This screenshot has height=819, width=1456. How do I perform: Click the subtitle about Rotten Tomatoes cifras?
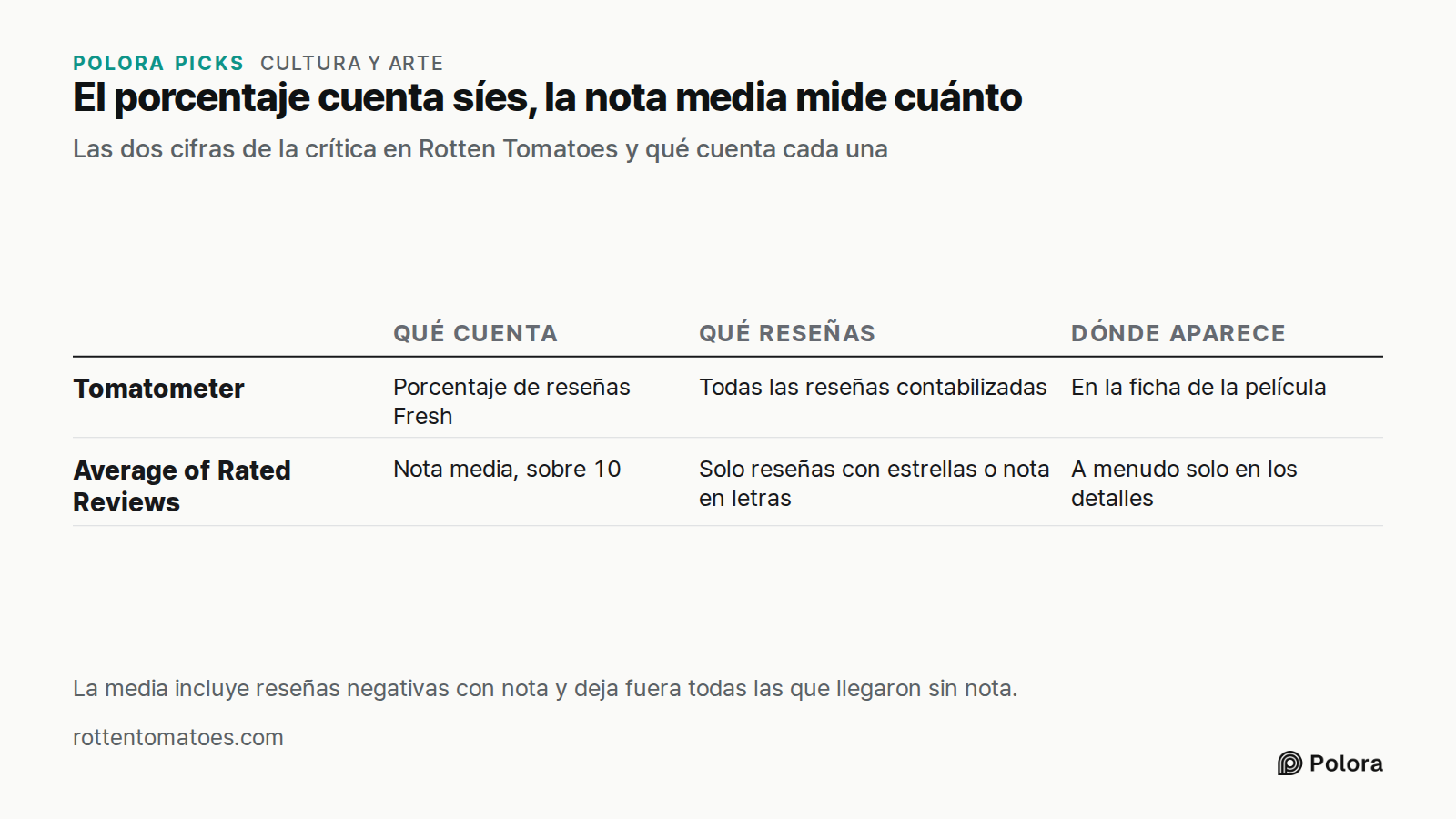pyautogui.click(x=480, y=149)
